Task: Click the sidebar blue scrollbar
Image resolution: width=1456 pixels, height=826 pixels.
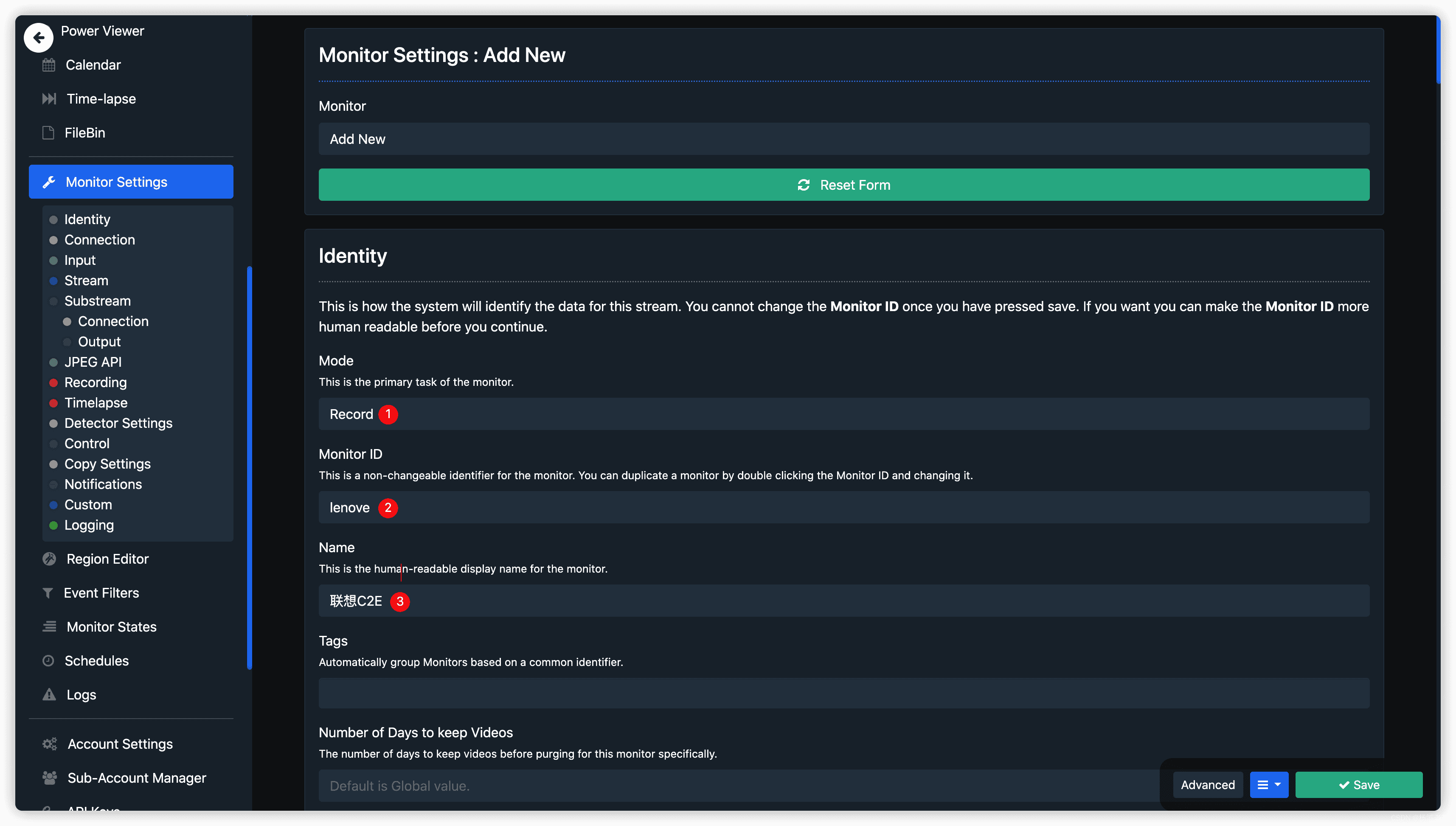Action: 250,468
